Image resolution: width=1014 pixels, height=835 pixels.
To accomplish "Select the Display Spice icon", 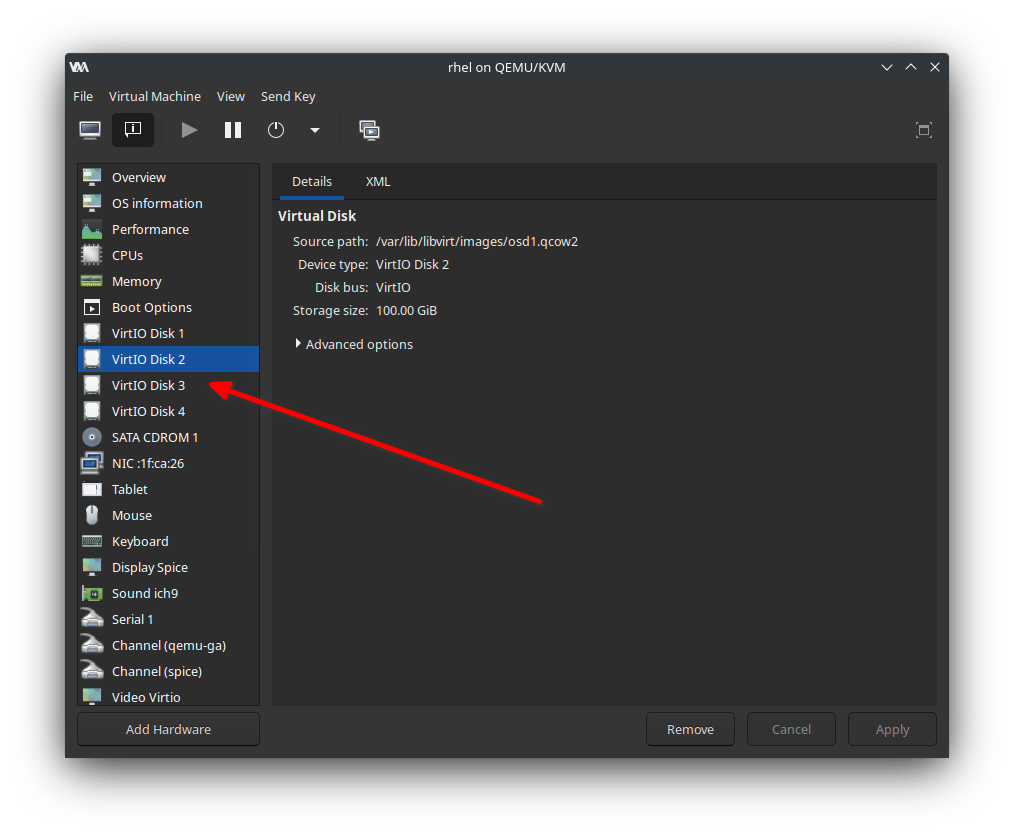I will tap(92, 567).
